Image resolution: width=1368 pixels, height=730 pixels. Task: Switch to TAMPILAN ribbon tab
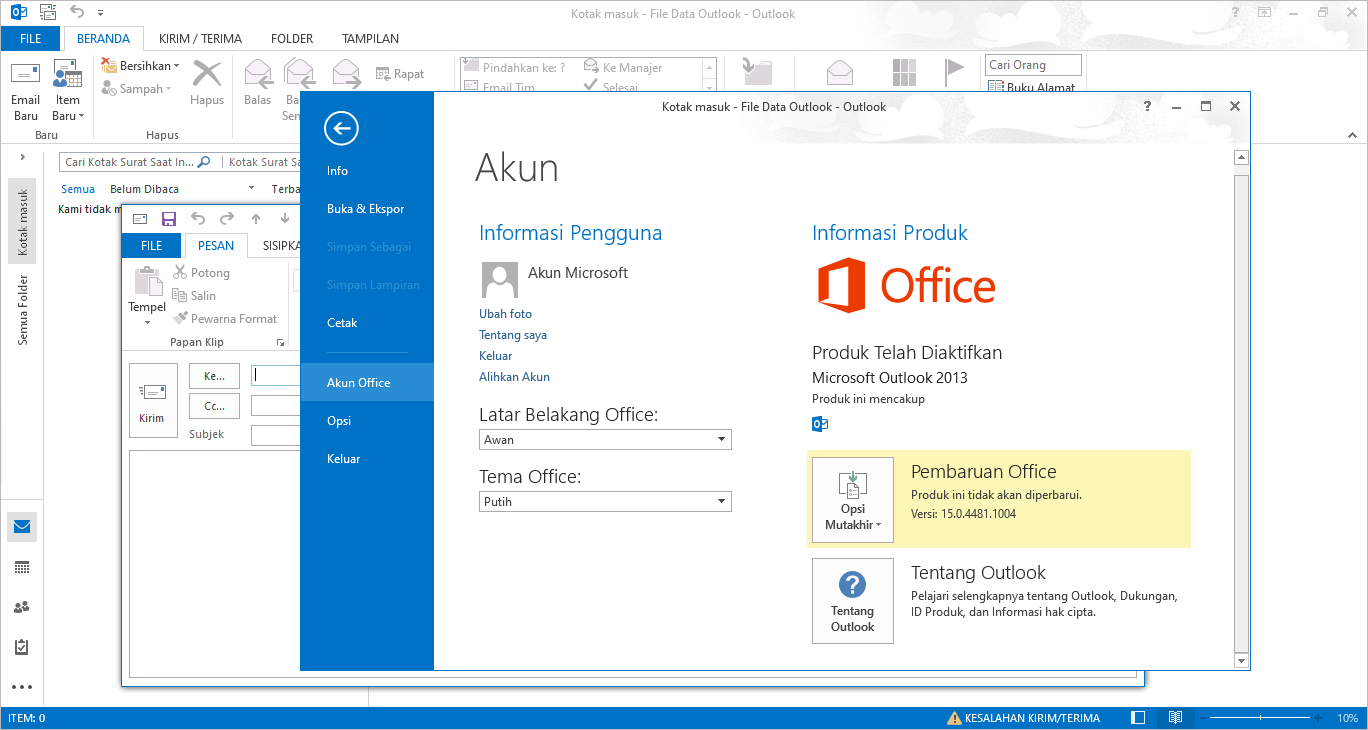(x=370, y=39)
